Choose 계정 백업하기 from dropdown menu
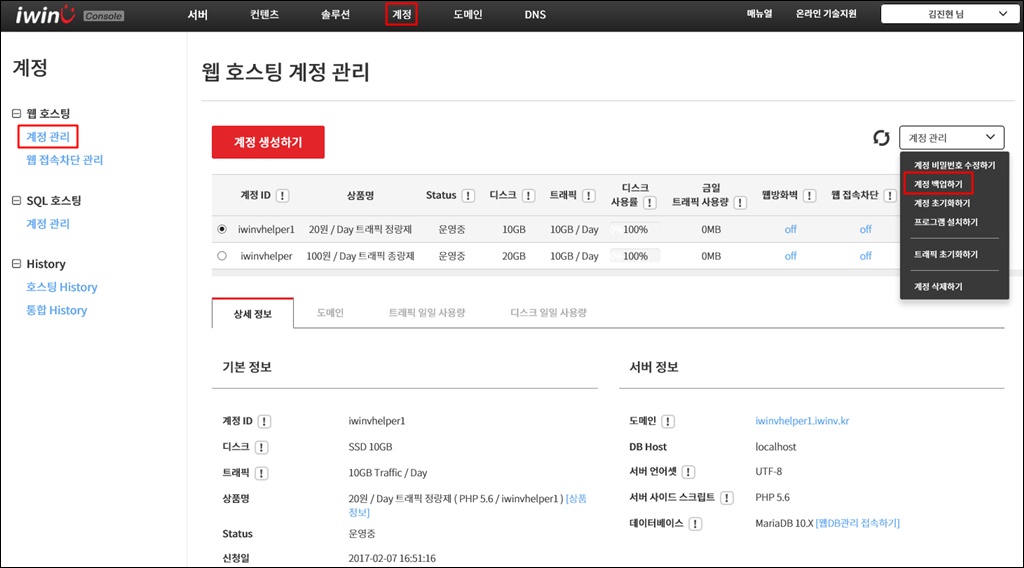1024x568 pixels. click(938, 184)
